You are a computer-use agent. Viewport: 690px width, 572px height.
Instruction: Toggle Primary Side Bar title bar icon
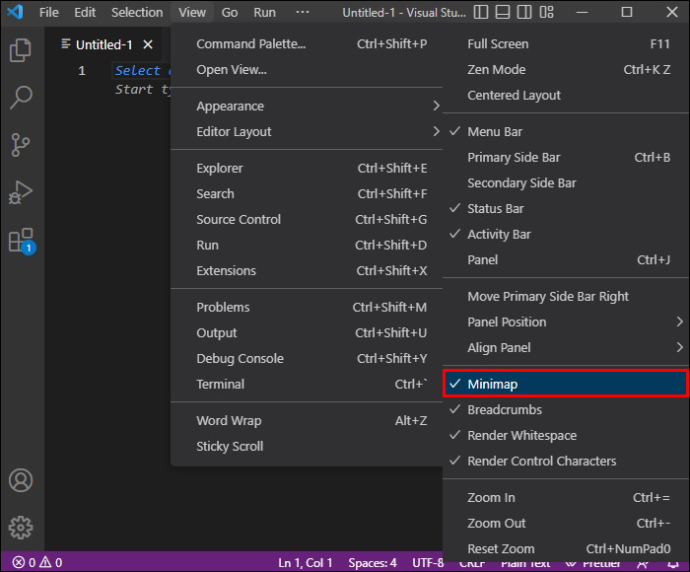tap(481, 12)
